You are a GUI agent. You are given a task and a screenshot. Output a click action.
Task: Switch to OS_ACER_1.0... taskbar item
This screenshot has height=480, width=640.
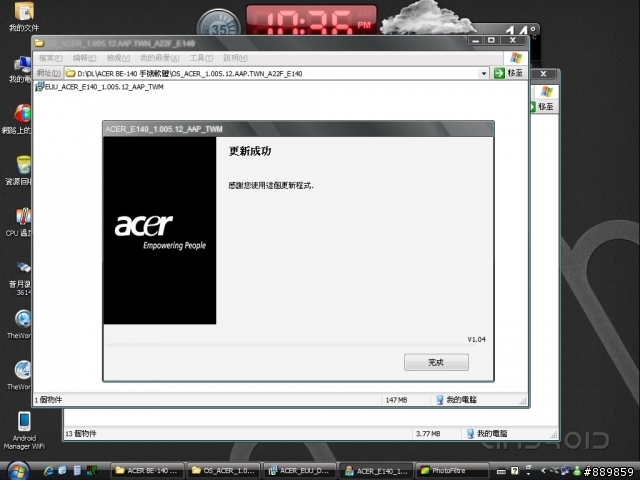tap(224, 471)
